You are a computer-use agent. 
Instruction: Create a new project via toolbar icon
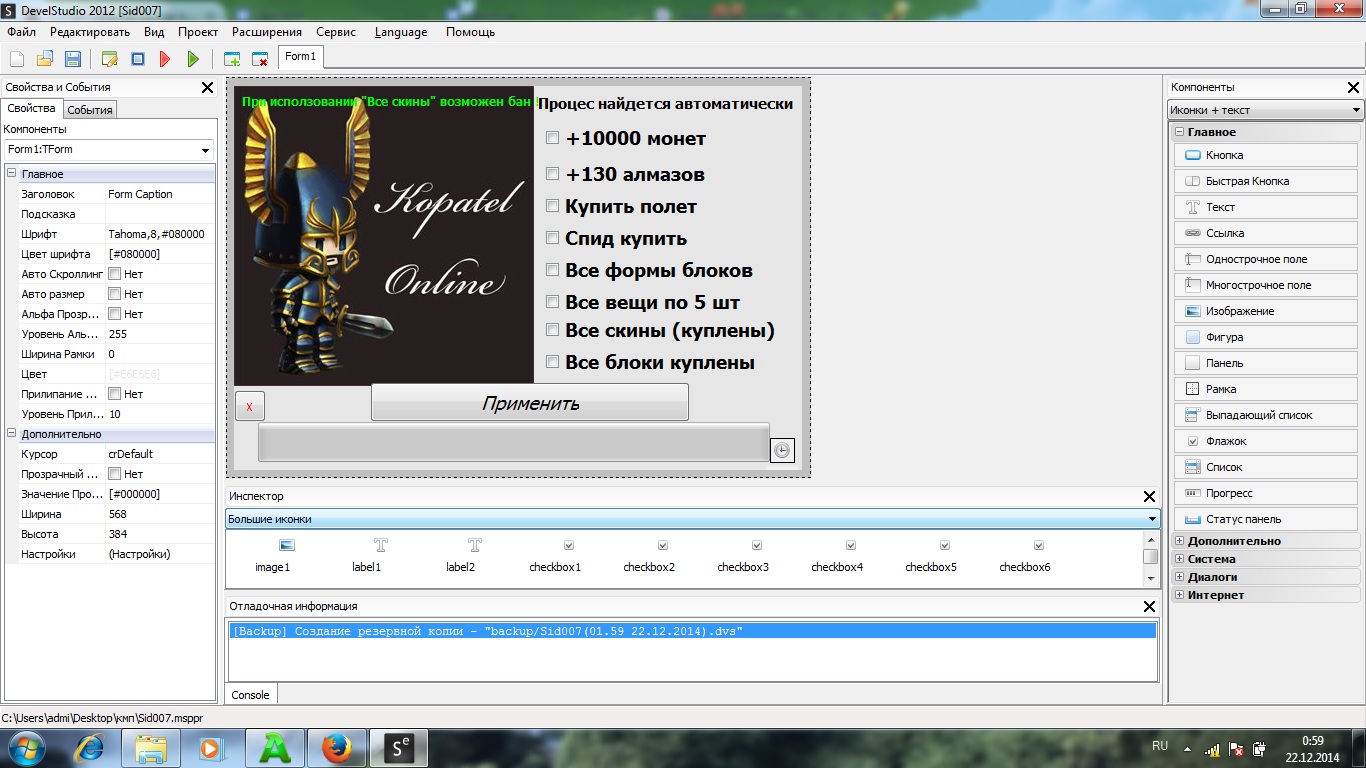[x=17, y=59]
